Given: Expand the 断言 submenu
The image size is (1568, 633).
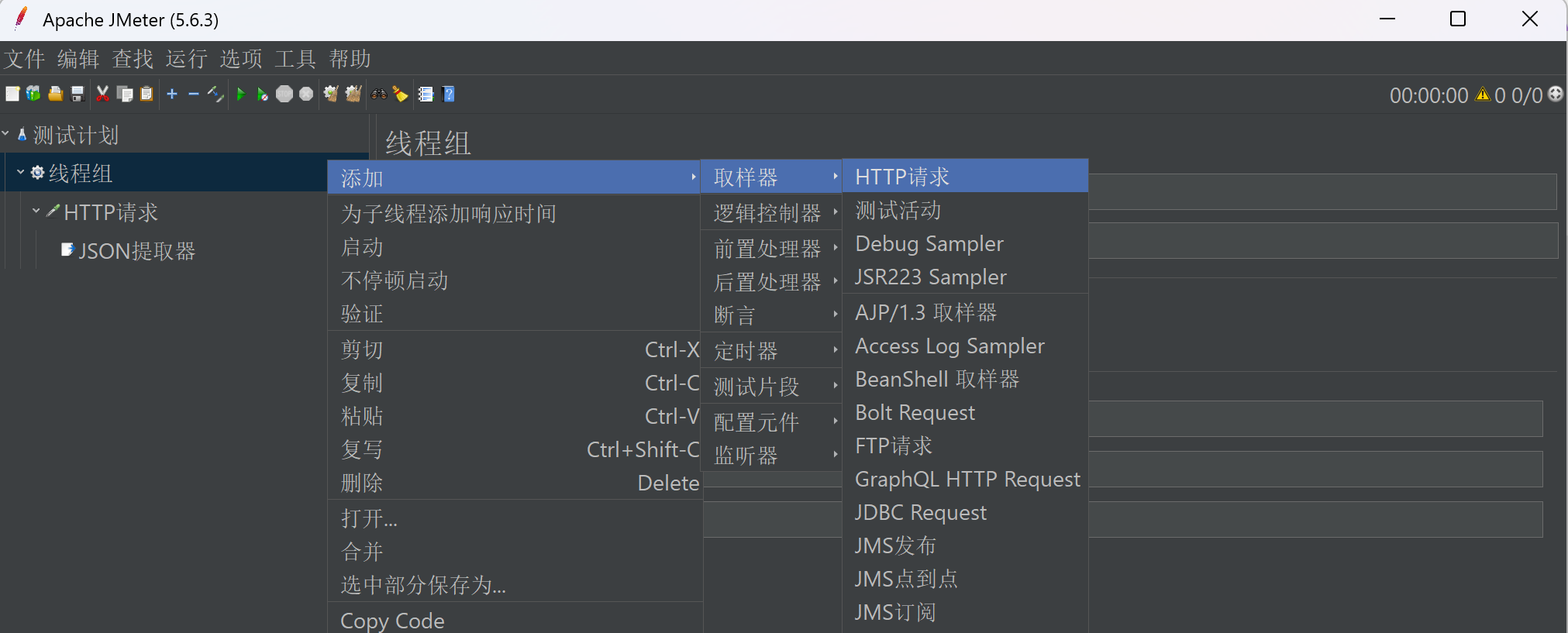Looking at the screenshot, I should click(771, 315).
